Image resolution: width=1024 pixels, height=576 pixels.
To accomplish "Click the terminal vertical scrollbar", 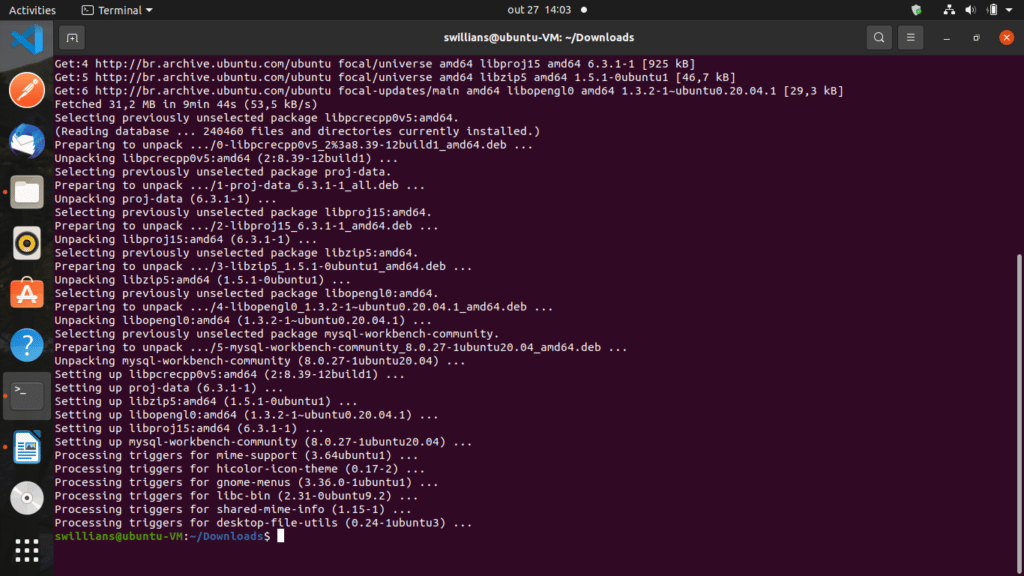I will coord(1019,300).
